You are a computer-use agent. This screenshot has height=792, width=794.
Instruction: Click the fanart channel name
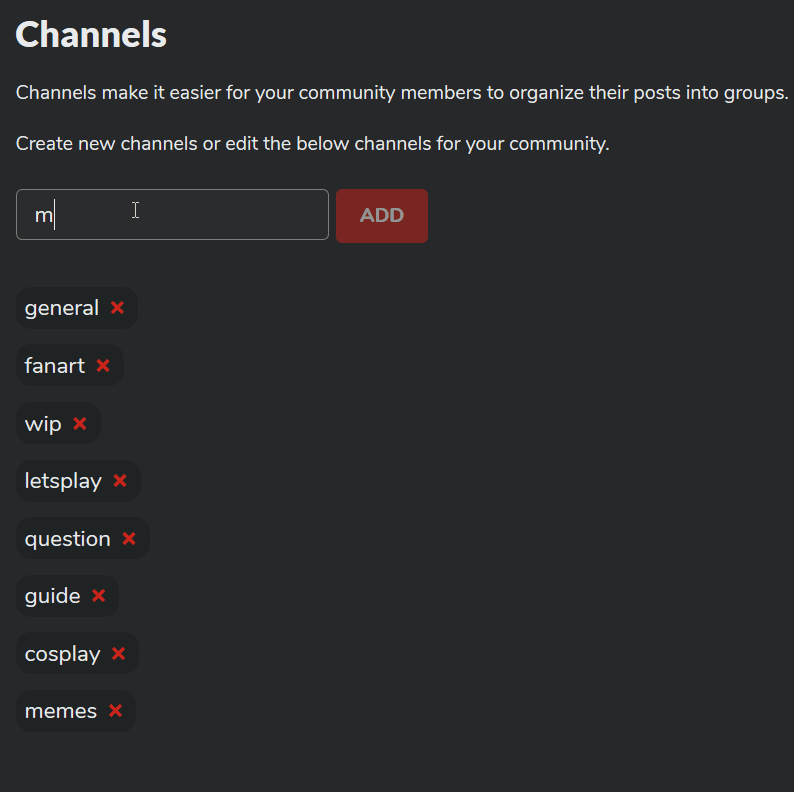pos(55,366)
